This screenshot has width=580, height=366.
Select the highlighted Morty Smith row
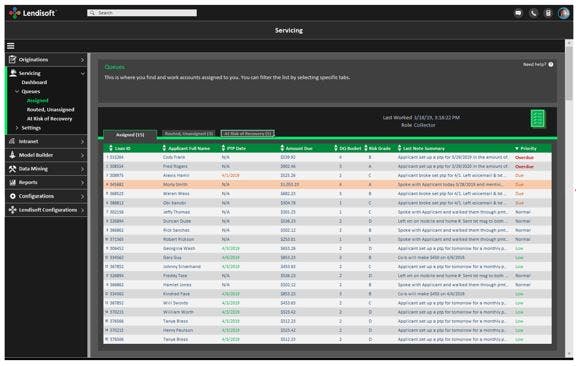[327, 184]
